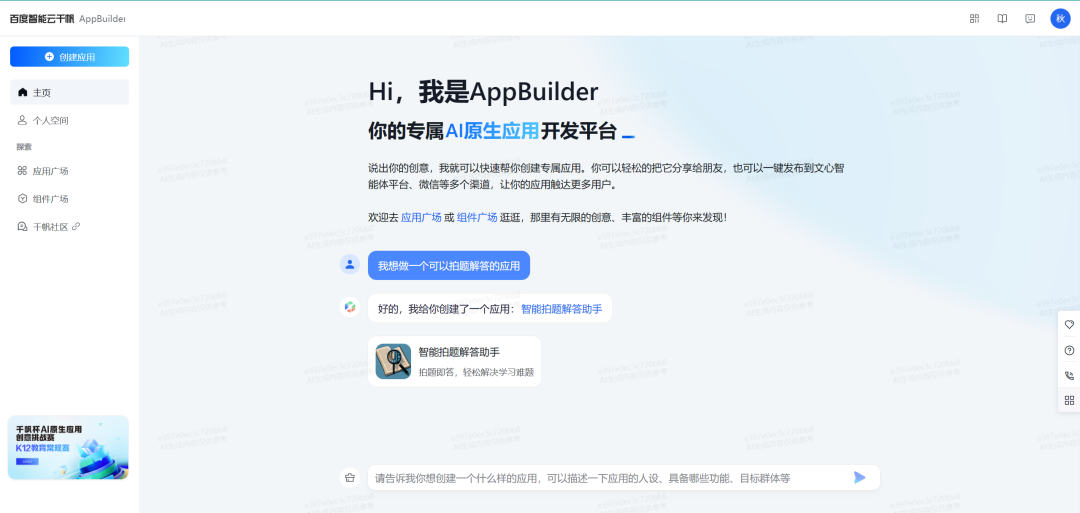Image resolution: width=1080 pixels, height=513 pixels.
Task: Click the heart icon on right floating bar
Action: (x=1069, y=324)
